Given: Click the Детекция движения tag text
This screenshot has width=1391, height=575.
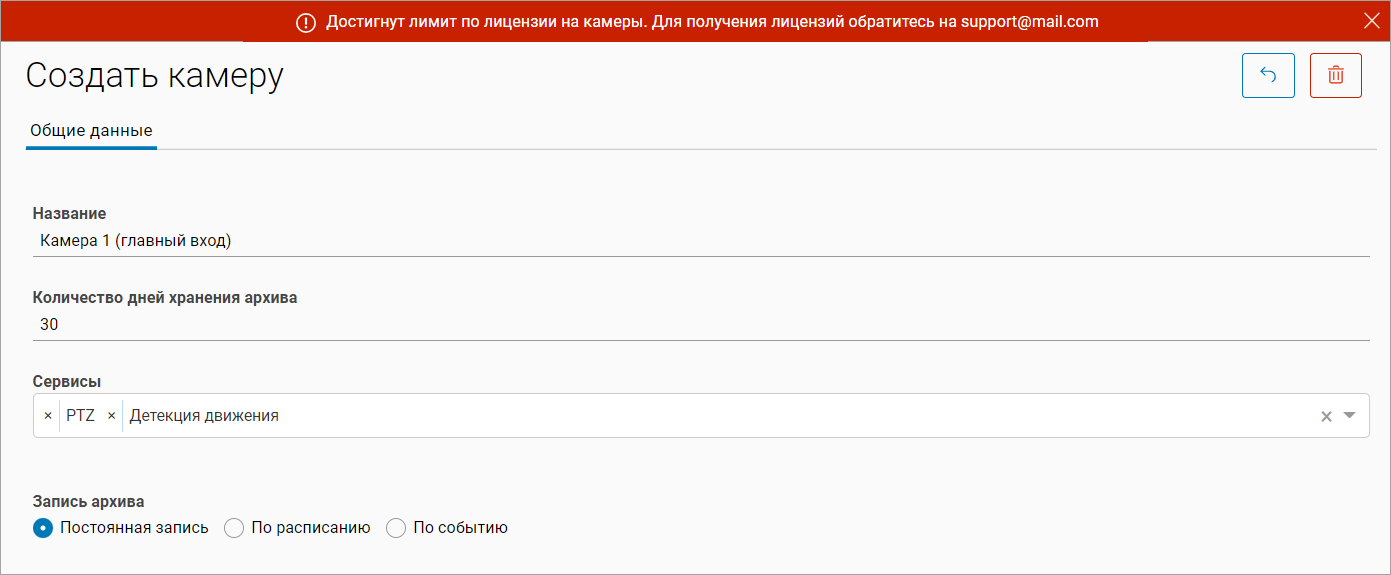Looking at the screenshot, I should tap(204, 416).
